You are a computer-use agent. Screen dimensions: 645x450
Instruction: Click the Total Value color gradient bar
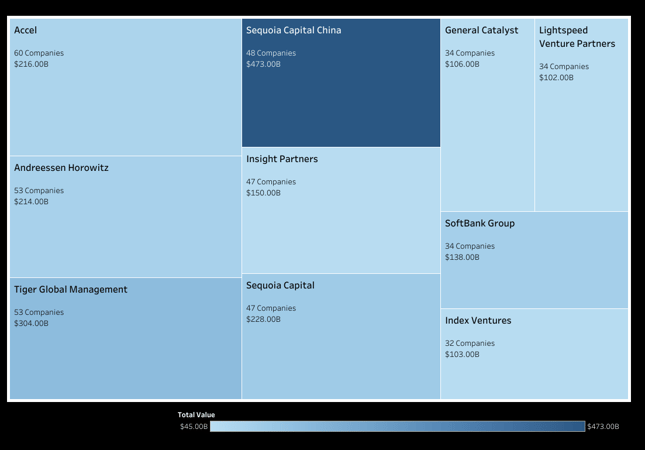point(397,426)
